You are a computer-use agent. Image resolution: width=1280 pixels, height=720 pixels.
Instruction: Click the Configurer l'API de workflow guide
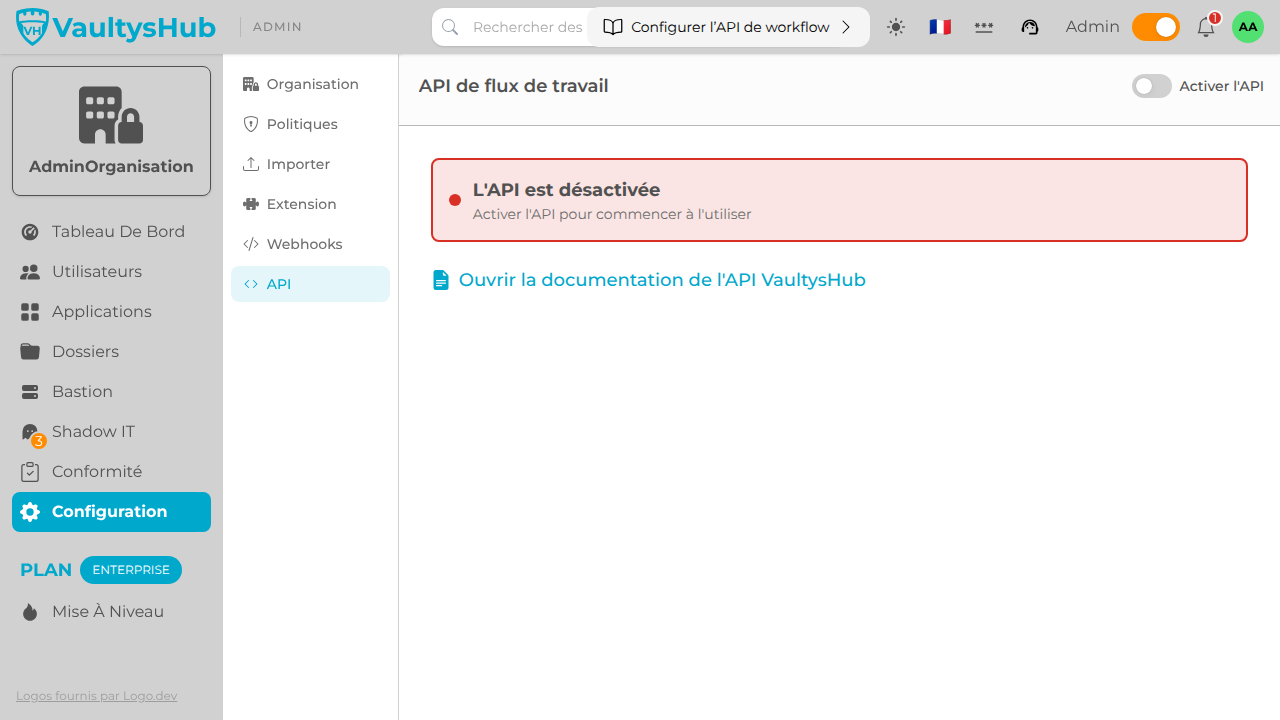click(x=729, y=27)
